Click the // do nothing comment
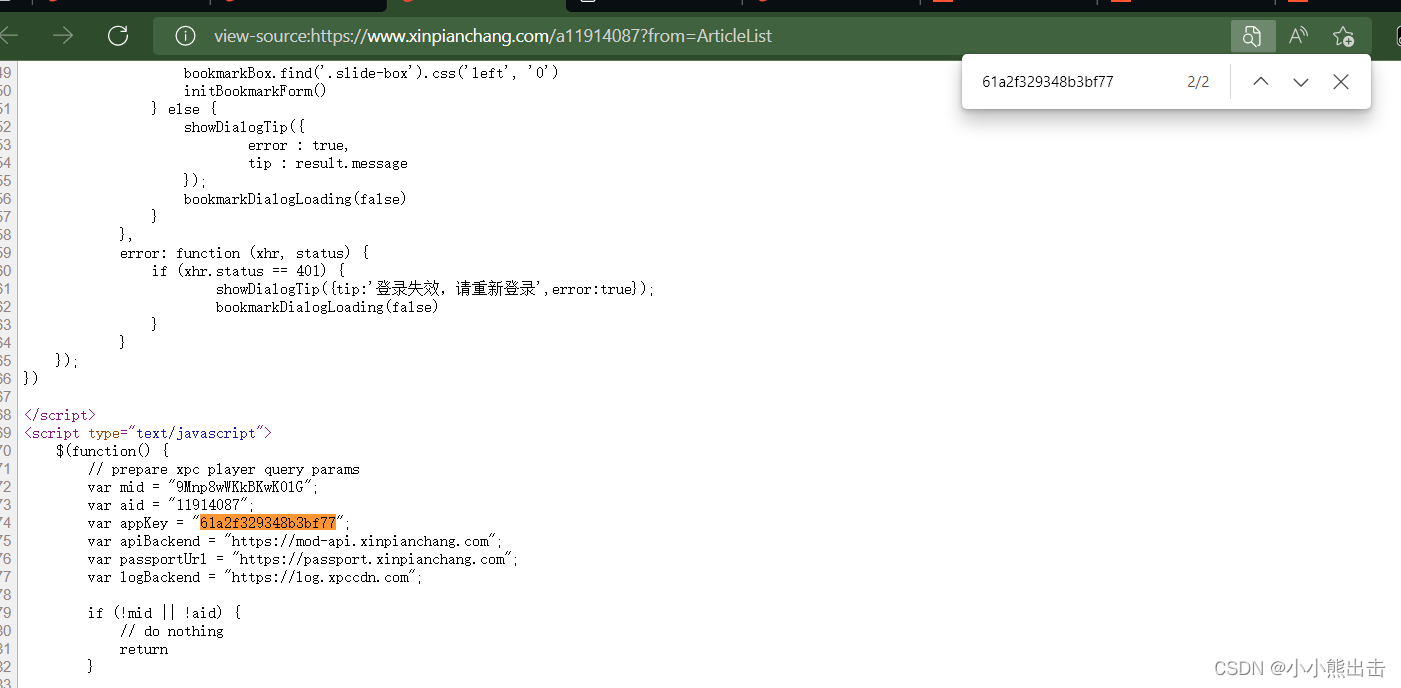This screenshot has width=1401, height=688. click(172, 631)
